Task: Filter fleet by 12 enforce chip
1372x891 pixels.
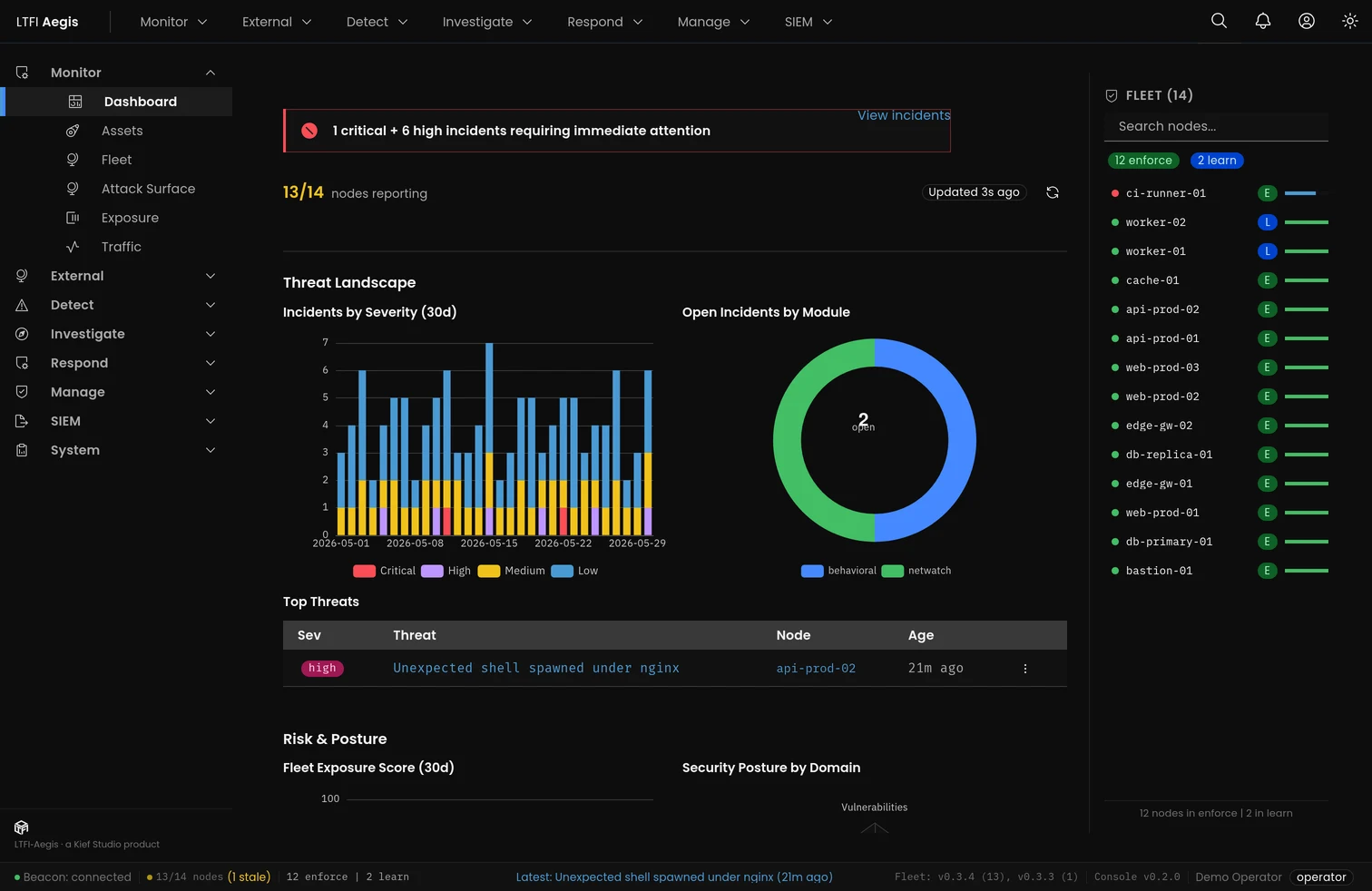Action: [x=1143, y=161]
